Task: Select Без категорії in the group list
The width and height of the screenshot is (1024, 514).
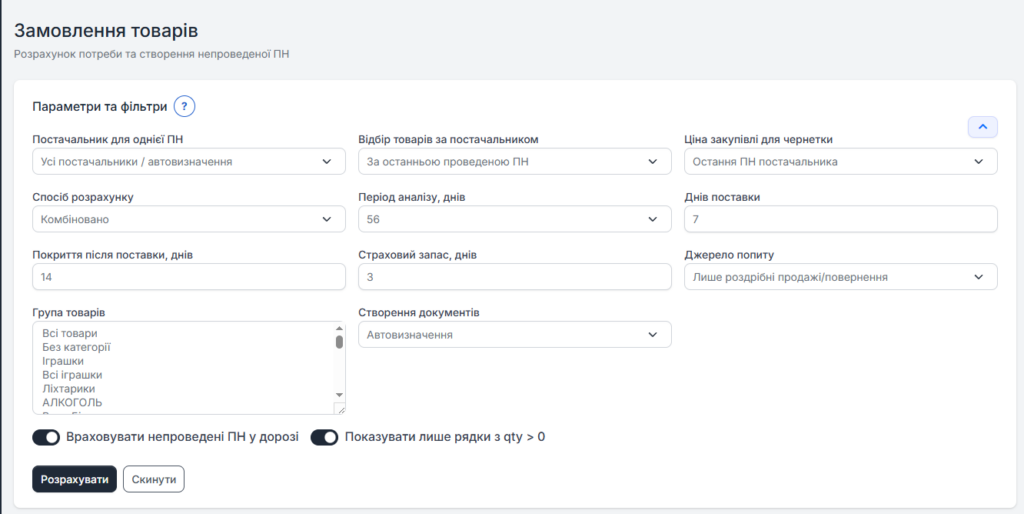Action: coord(76,347)
